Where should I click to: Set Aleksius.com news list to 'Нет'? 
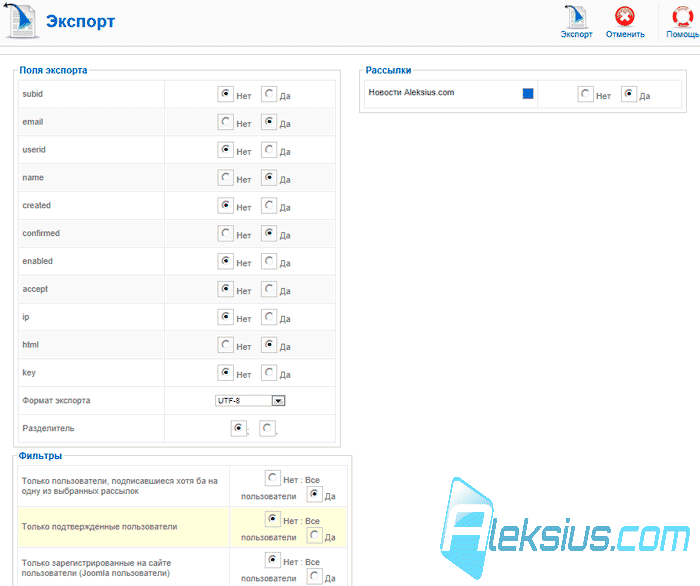[585, 94]
